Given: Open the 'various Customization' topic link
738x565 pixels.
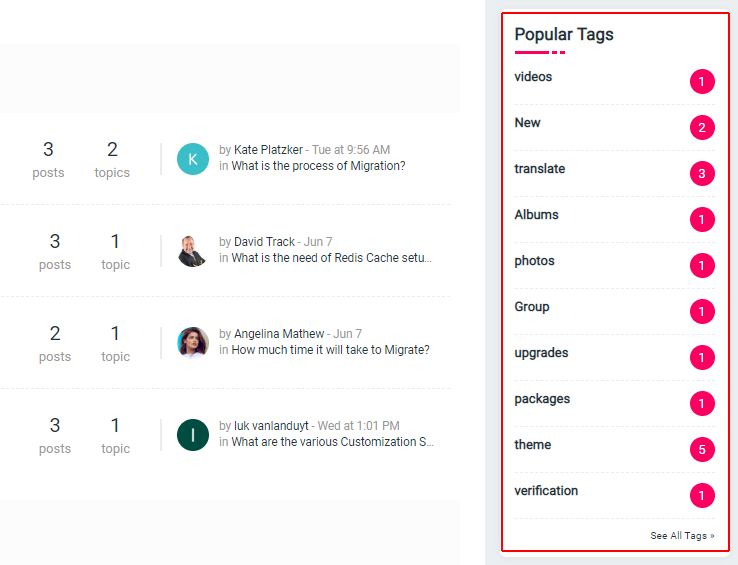Looking at the screenshot, I should coord(332,442).
